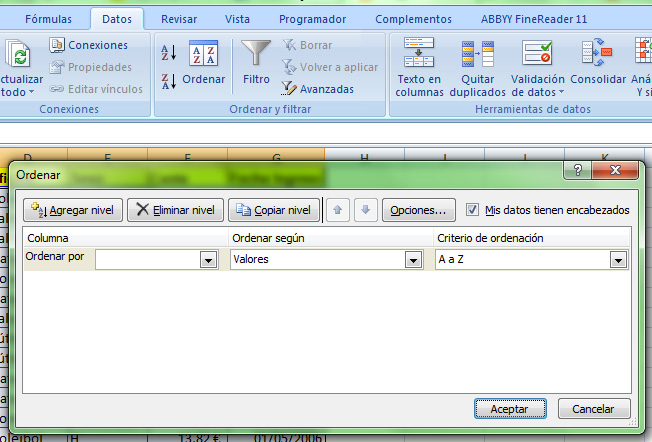Screen dimensions: 652x442
Task: Click the Cancelar button
Action: click(593, 409)
